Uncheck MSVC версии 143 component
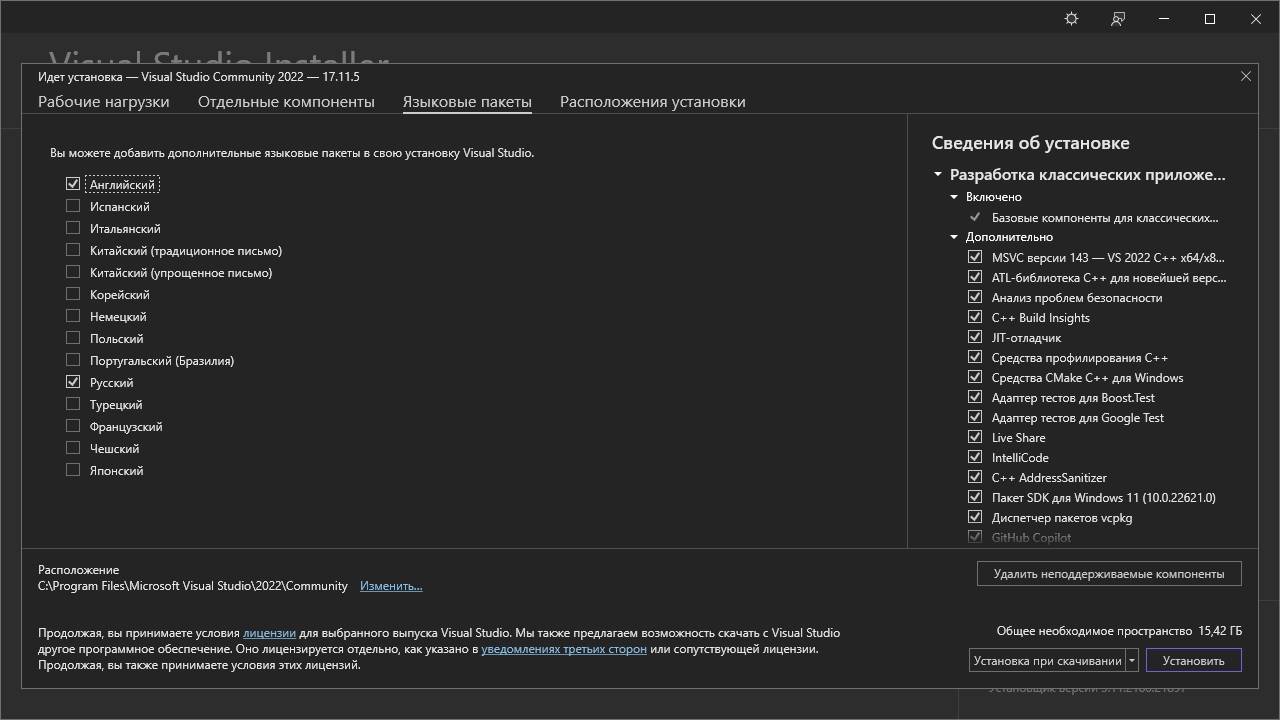The height and width of the screenshot is (720, 1280). pyautogui.click(x=975, y=257)
